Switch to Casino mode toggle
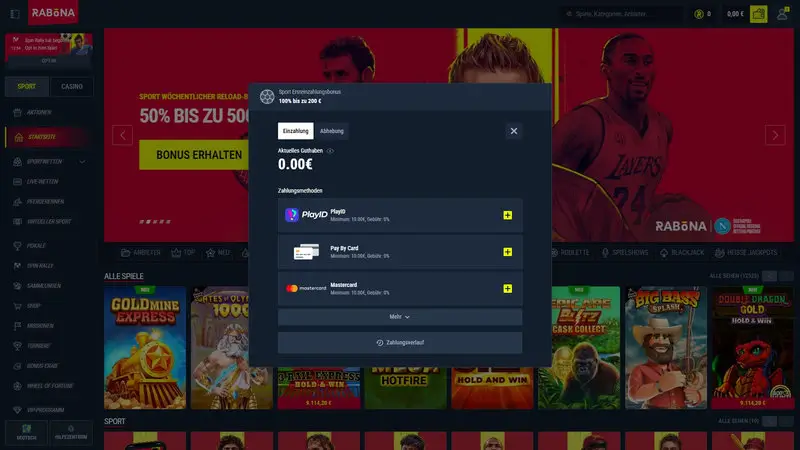800x450 pixels. point(72,87)
